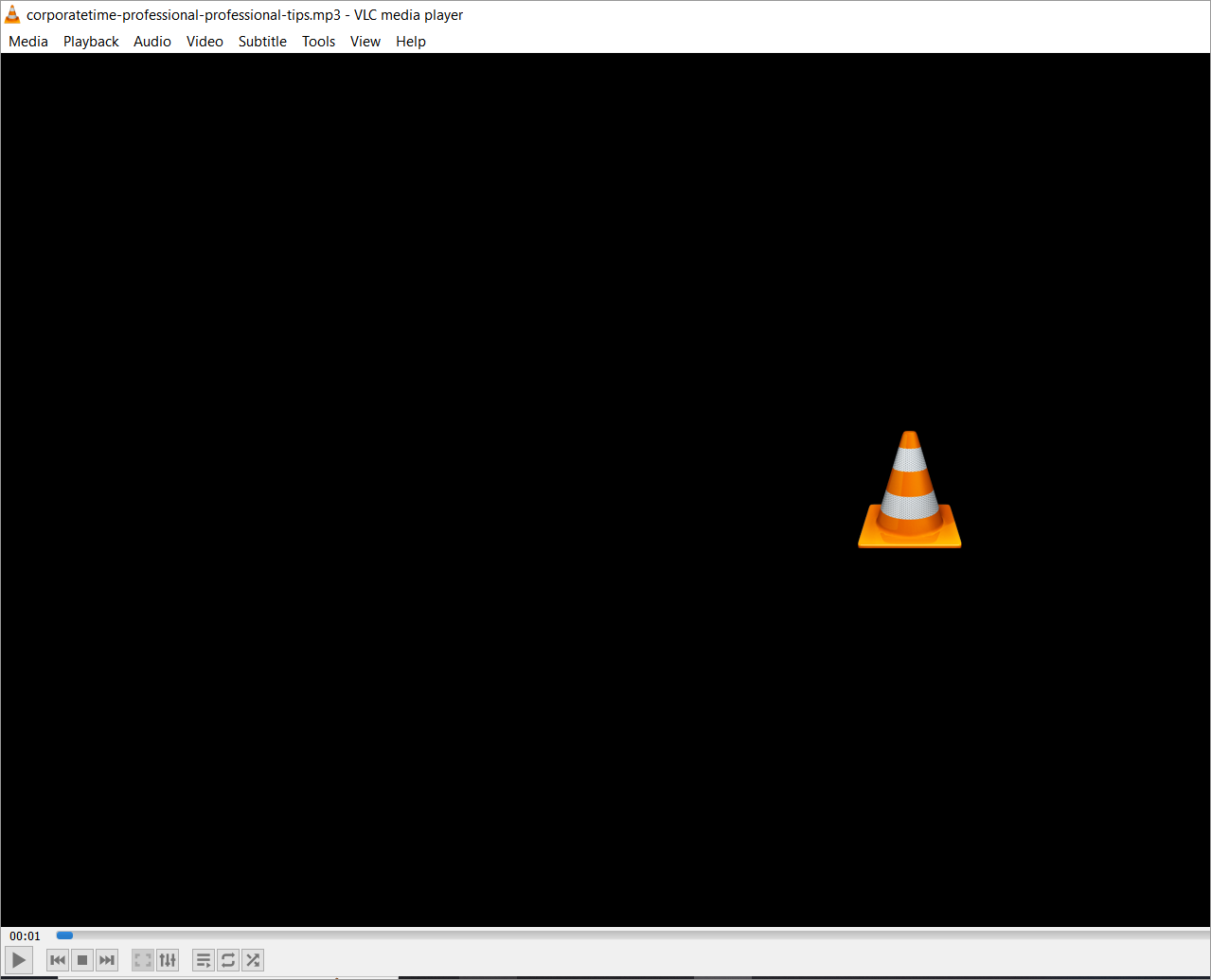1211x980 pixels.
Task: Open the Playback menu
Action: [x=91, y=42]
